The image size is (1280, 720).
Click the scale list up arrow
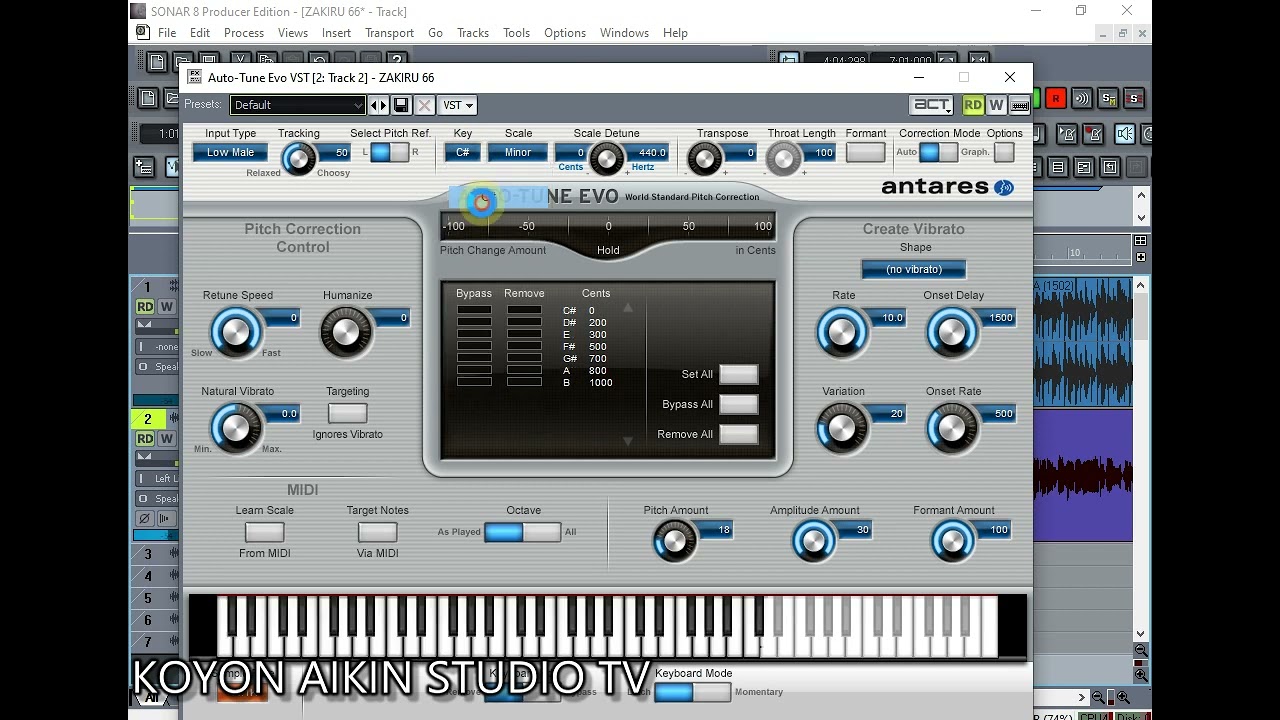click(x=628, y=308)
